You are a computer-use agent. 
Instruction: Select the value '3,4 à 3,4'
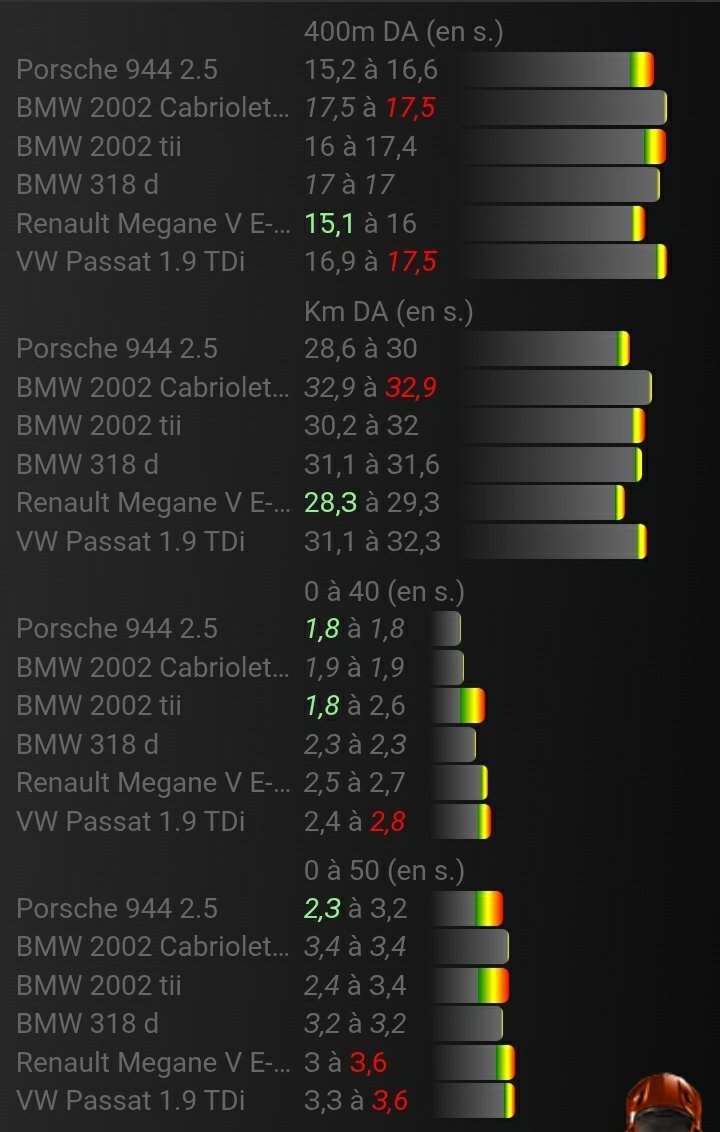click(x=355, y=948)
